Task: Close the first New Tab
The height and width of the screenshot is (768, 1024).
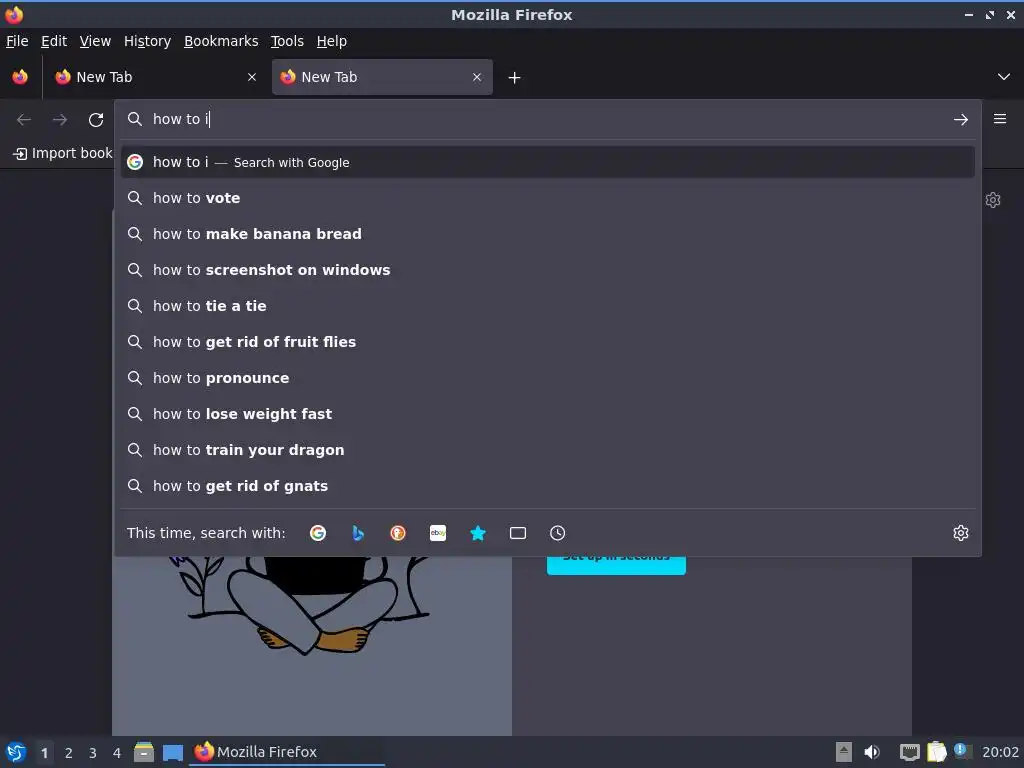Action: click(252, 77)
